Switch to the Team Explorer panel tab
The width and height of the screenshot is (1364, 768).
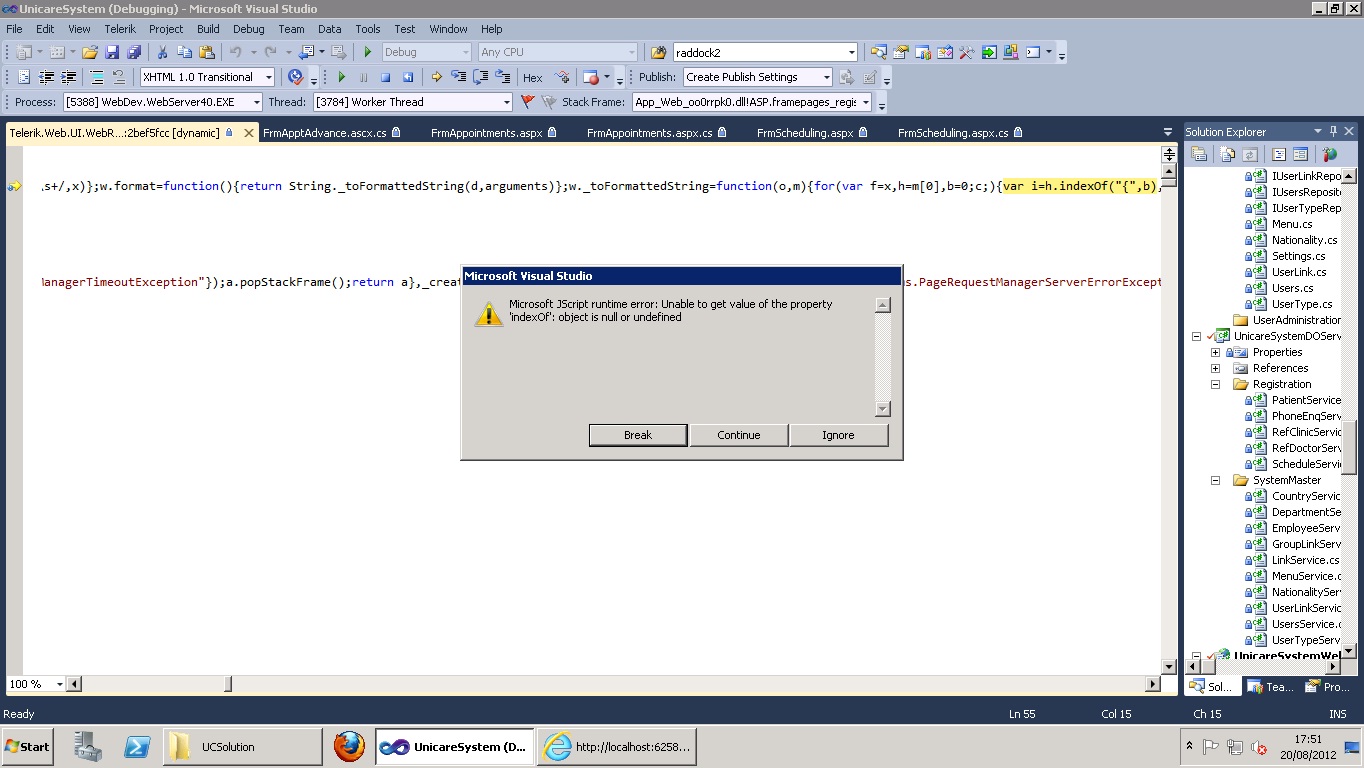(x=1270, y=687)
